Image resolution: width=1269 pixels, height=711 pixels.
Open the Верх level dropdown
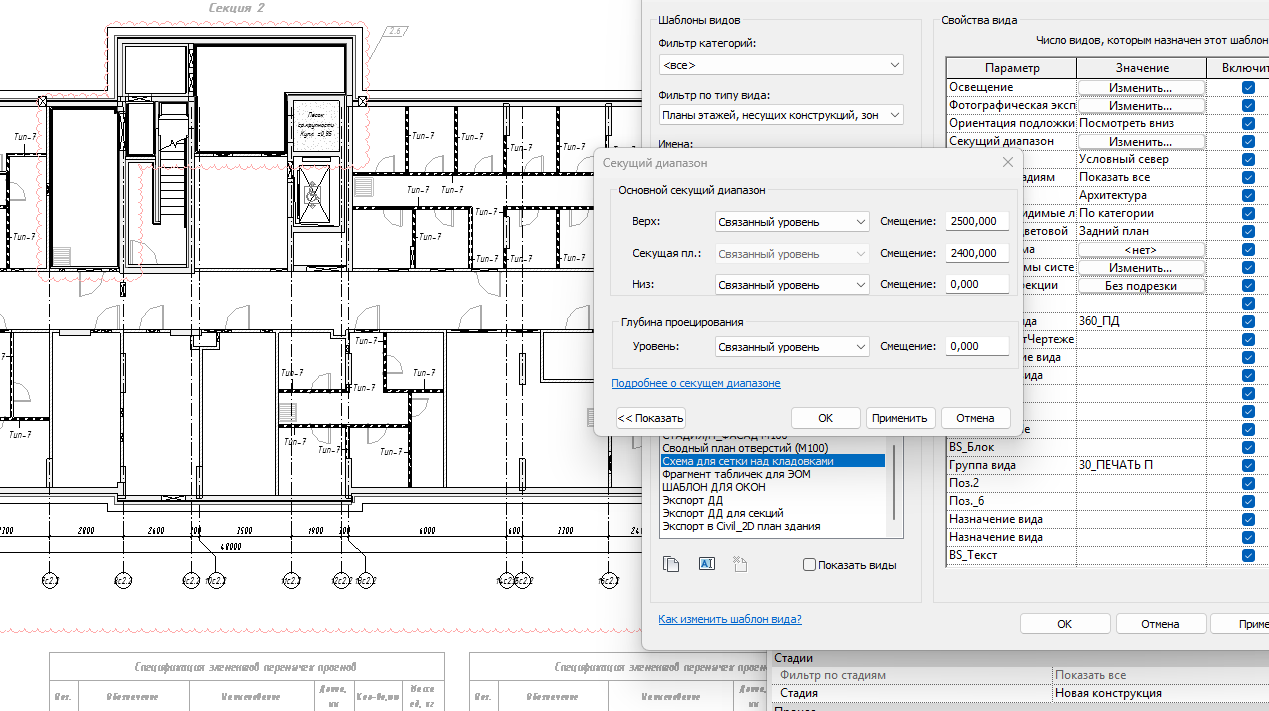(792, 221)
